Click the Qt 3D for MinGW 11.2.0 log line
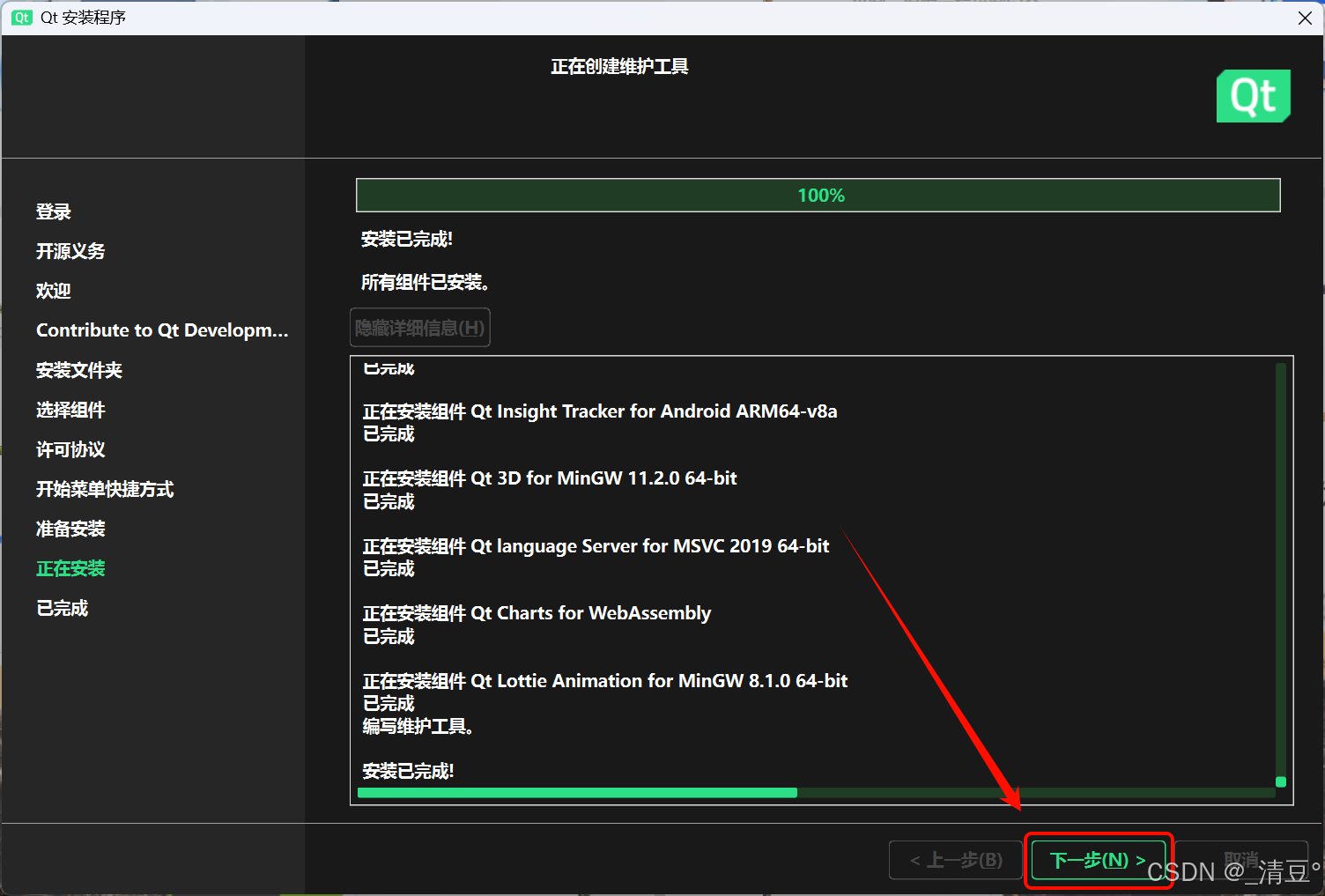The height and width of the screenshot is (896, 1325). pyautogui.click(x=550, y=478)
